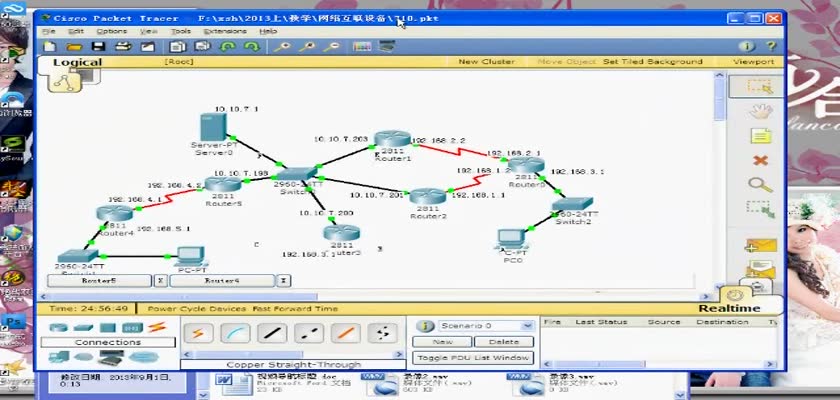Open the Custom Devices Dialog icon
The image size is (840, 400).
pyautogui.click(x=387, y=47)
